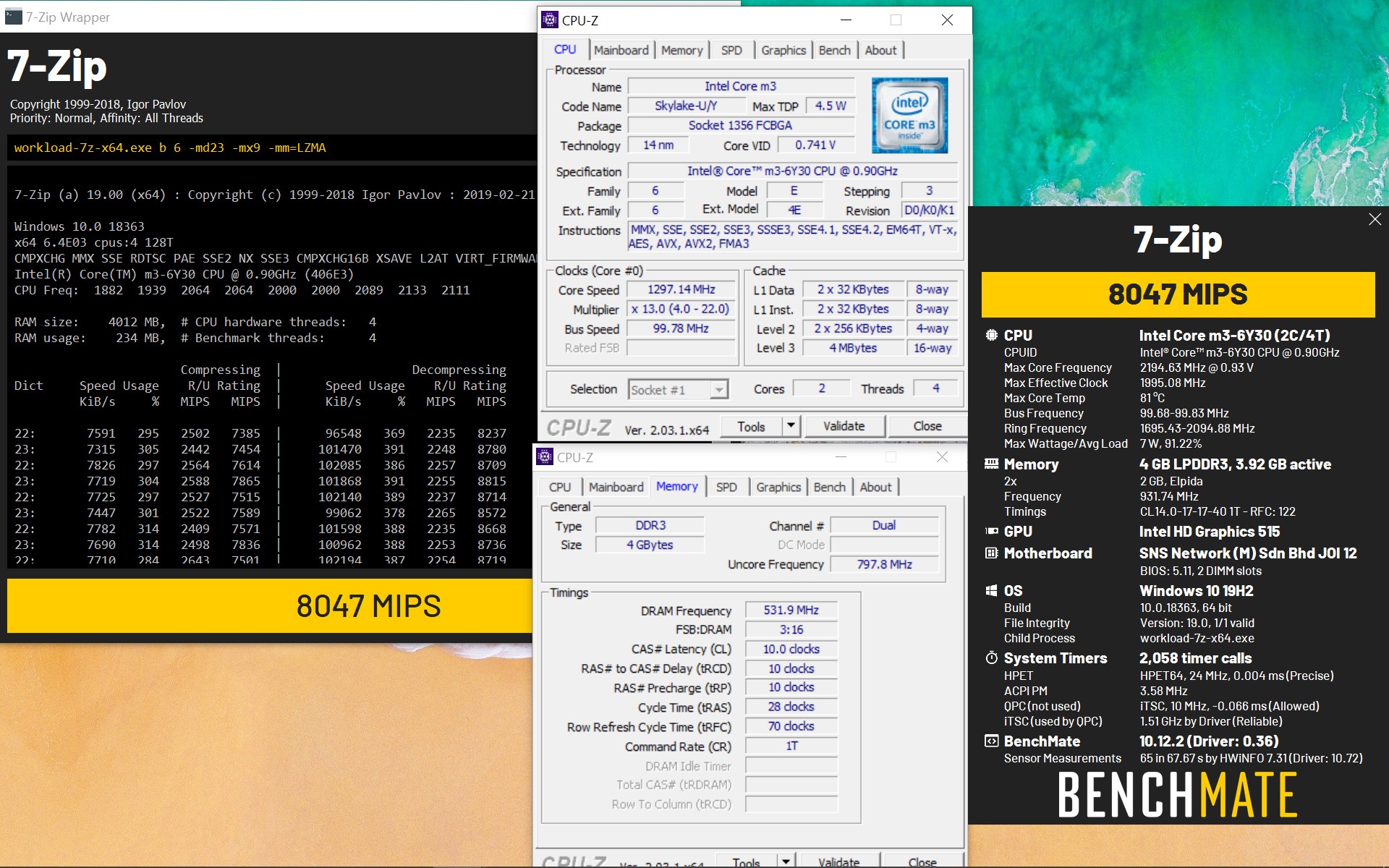Click the Memory module icon in BenchMate panel
The width and height of the screenshot is (1389, 868).
(x=991, y=464)
